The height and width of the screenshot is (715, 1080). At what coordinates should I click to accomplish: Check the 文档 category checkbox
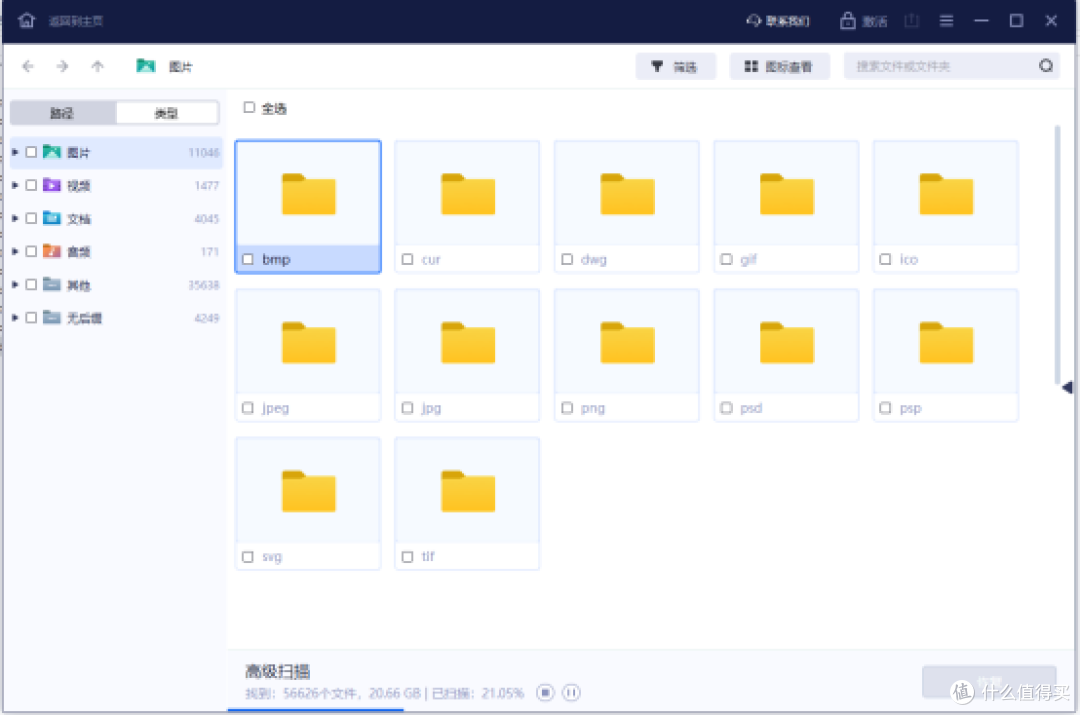(31, 218)
